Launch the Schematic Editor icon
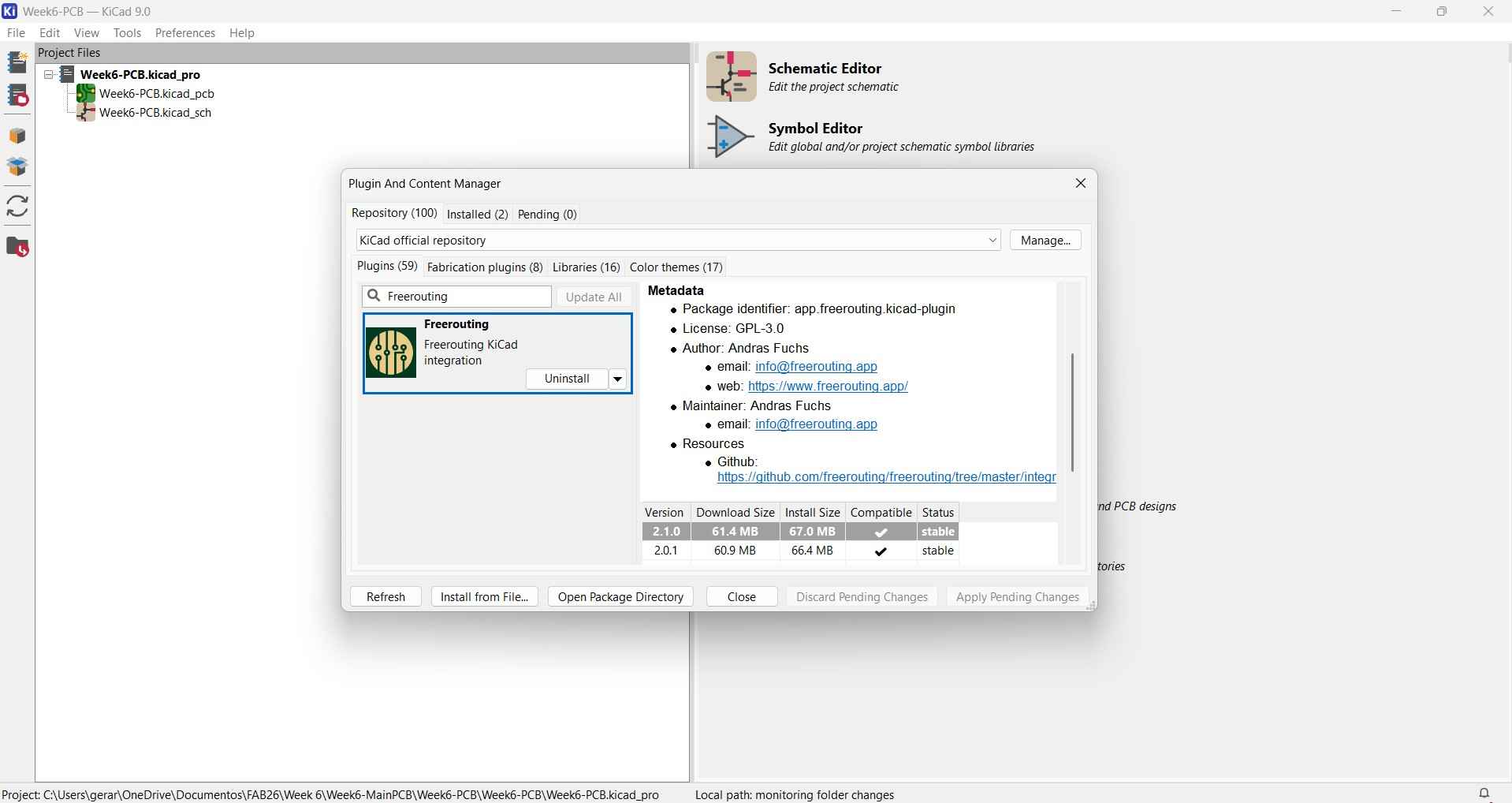 tap(732, 77)
